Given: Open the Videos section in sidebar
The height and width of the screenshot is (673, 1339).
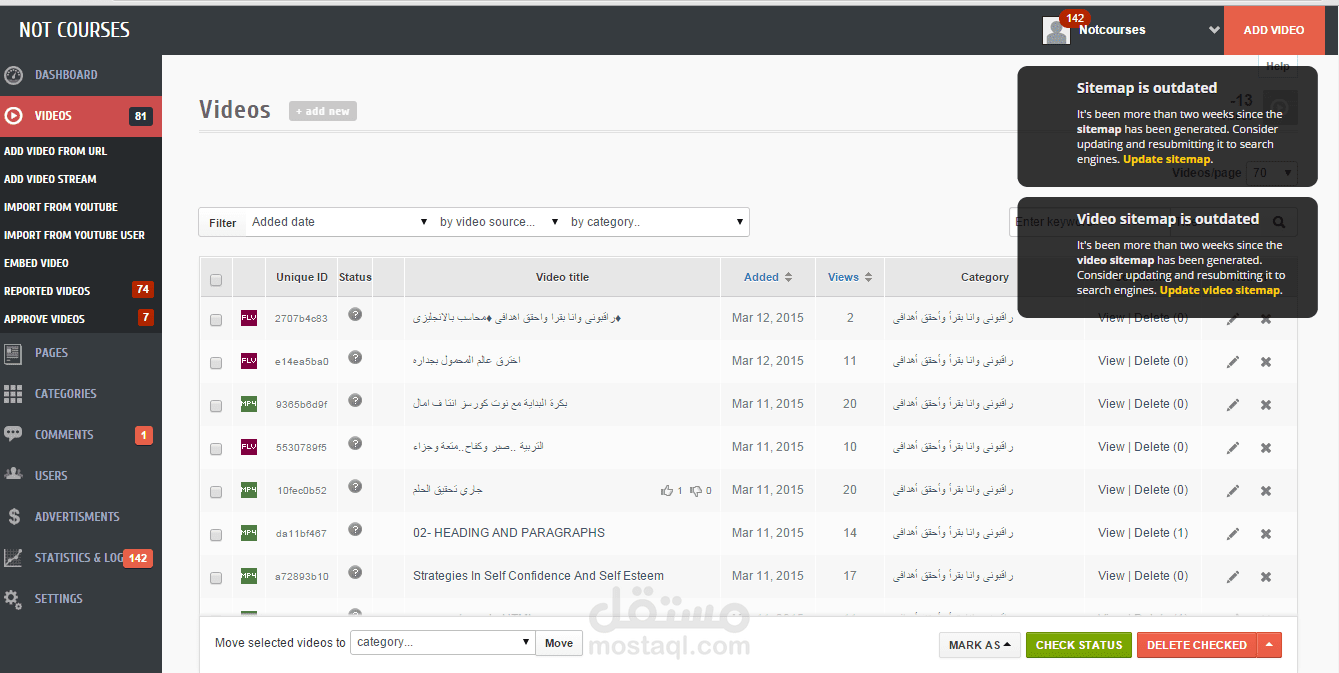Looking at the screenshot, I should [x=80, y=116].
